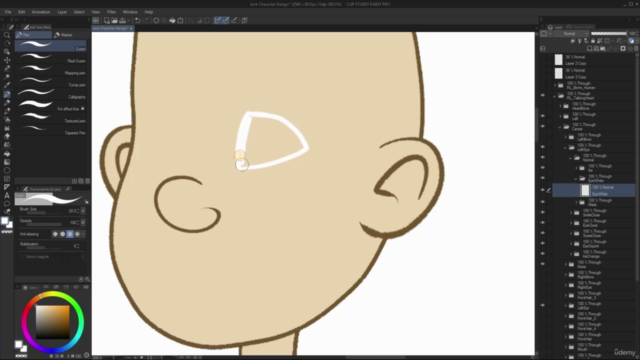Select the Figure circle tool
Viewport: 640px width, 360px height.
(x=7, y=170)
